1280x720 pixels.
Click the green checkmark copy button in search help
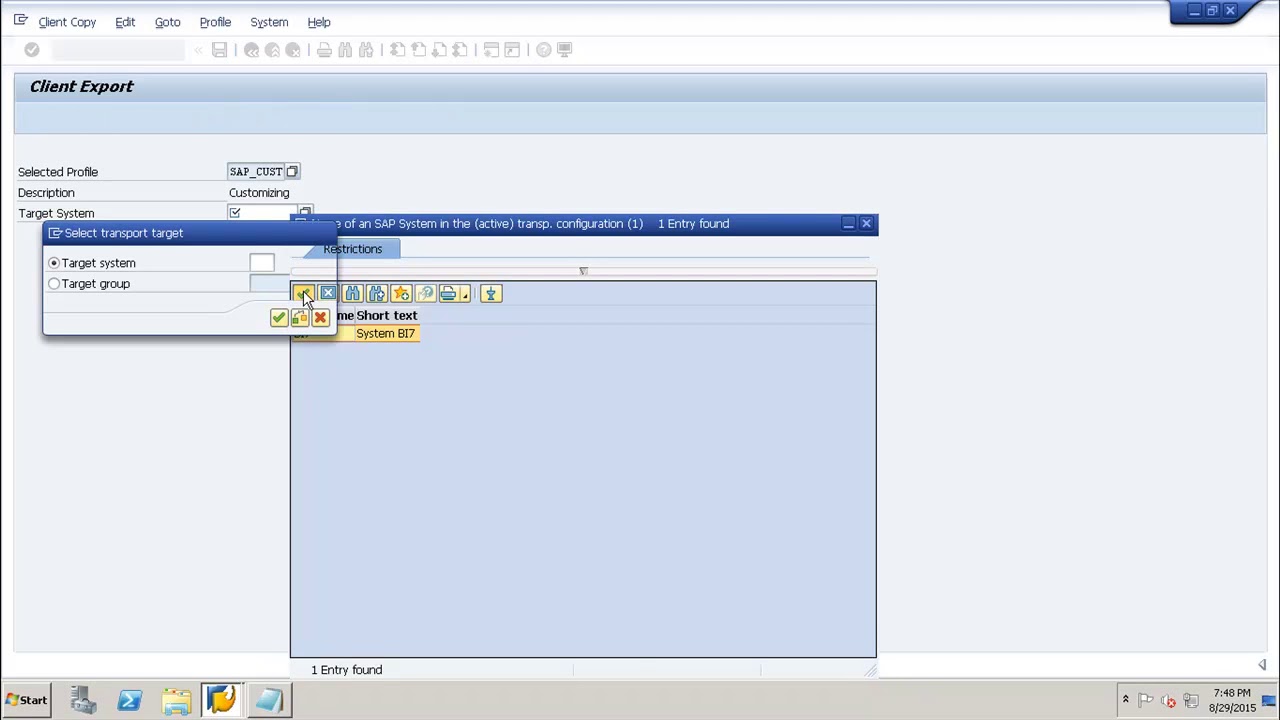(x=303, y=293)
